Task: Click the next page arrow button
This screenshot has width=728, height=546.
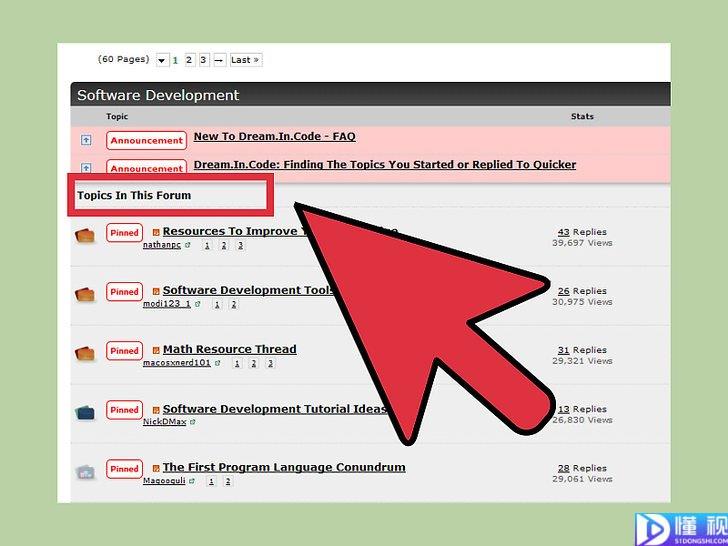Action: 219,60
